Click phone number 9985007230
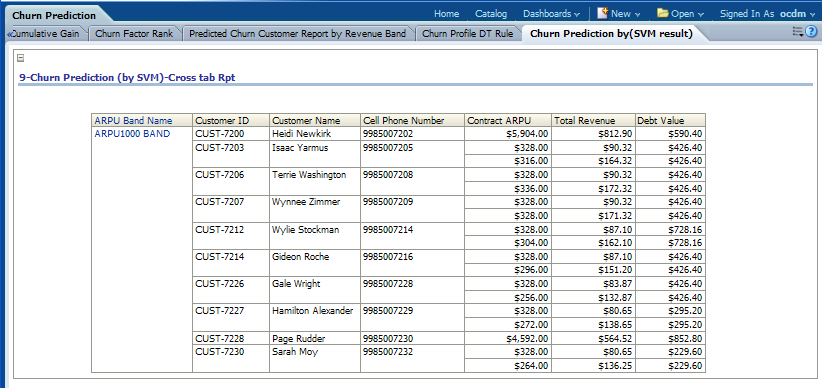Screen dimensions: 822x388 (388, 338)
